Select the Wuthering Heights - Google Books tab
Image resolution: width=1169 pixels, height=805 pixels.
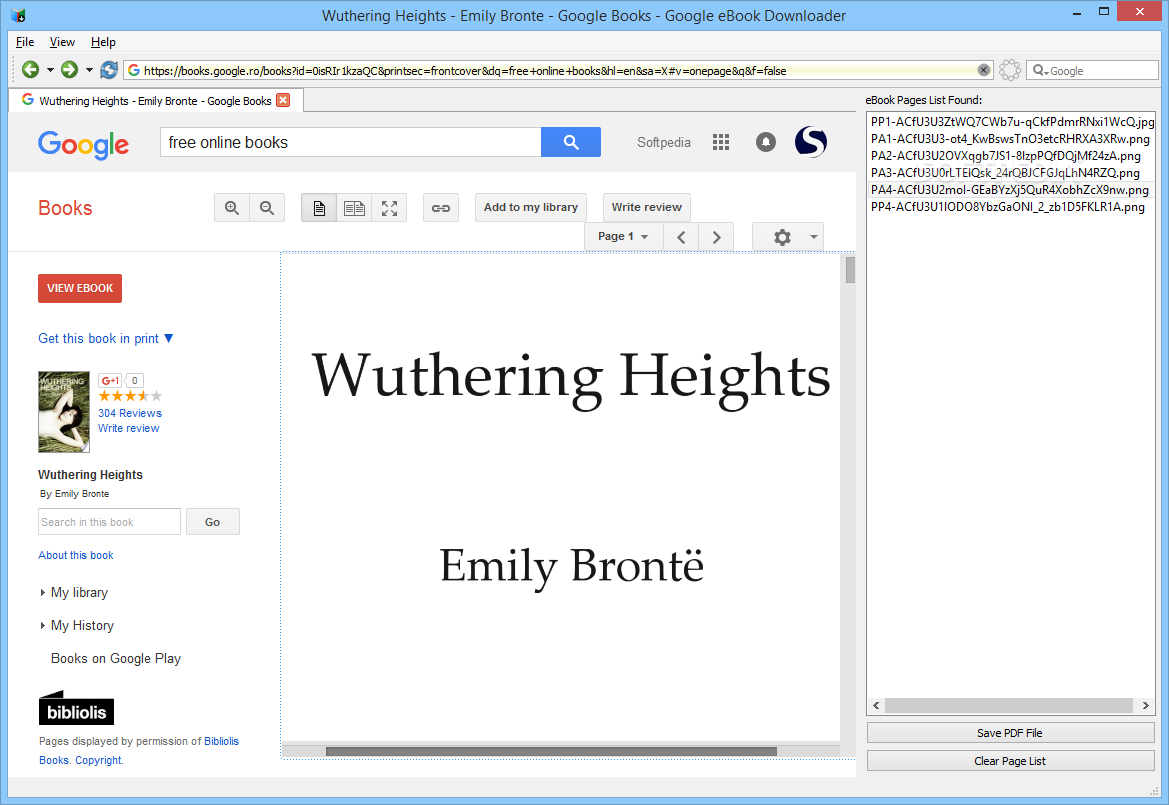point(156,101)
